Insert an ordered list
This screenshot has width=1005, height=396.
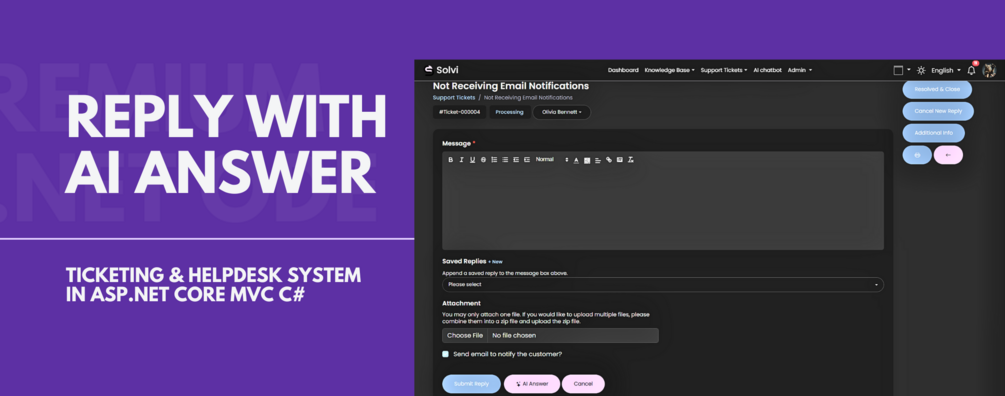494,160
